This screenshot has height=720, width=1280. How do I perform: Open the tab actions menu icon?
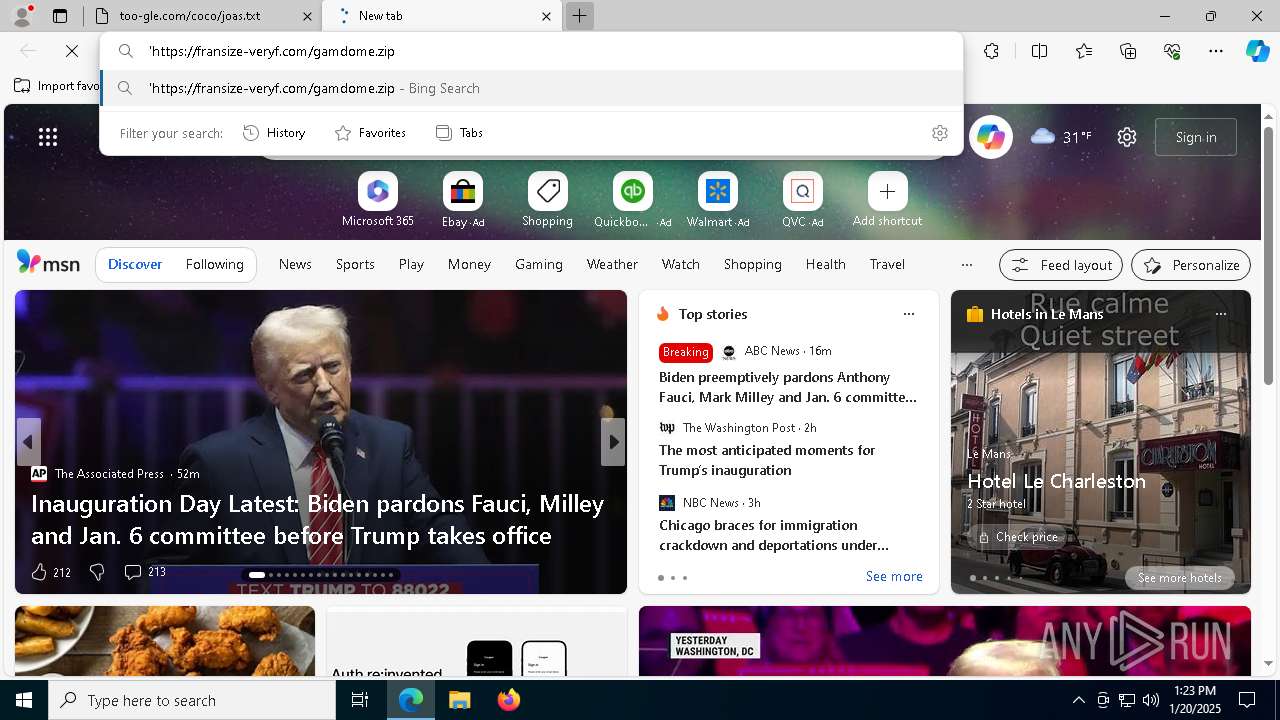click(60, 16)
